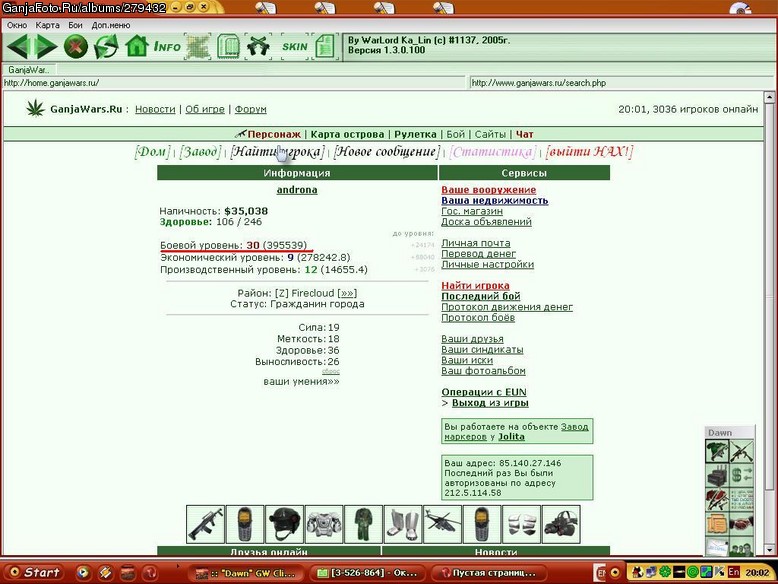Click the INFO toolbar button
This screenshot has height=584, width=778.
point(167,47)
